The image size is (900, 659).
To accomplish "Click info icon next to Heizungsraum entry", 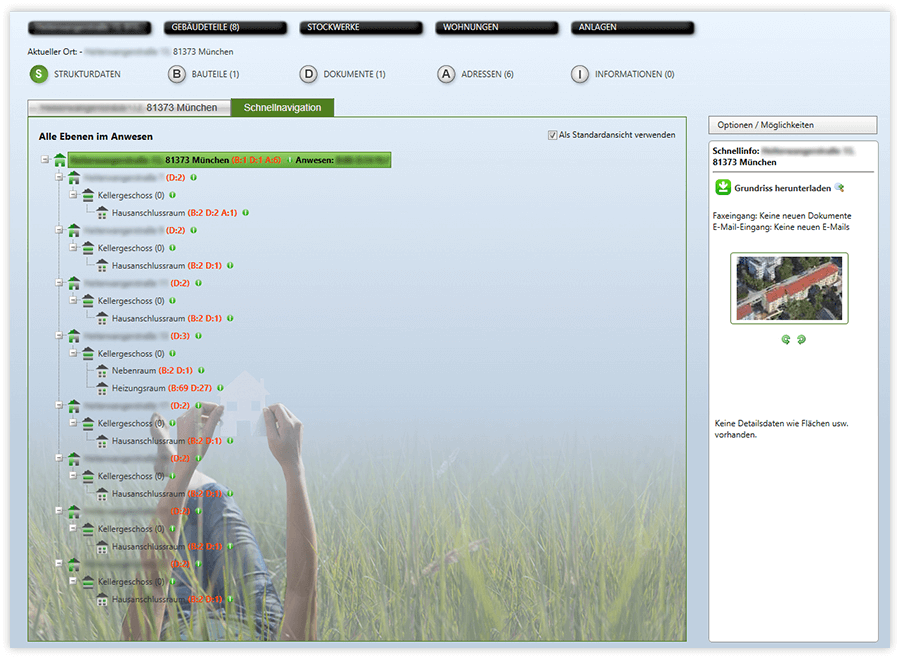I will tap(220, 388).
